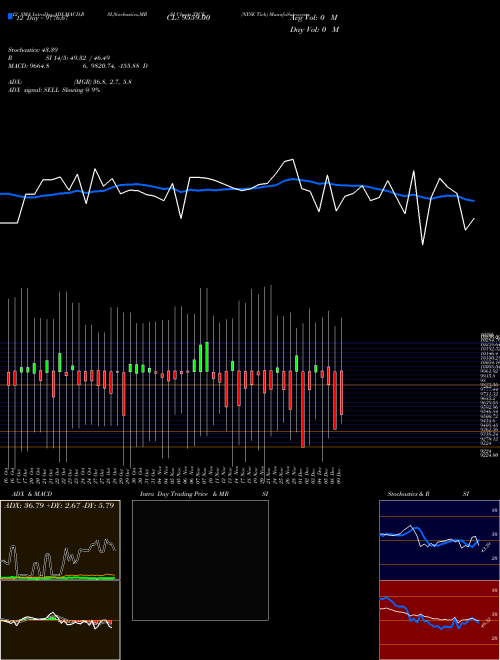The height and width of the screenshot is (660, 500).
Task: Click the 'Day Vol: 0 M' label
Action: coord(314,29)
